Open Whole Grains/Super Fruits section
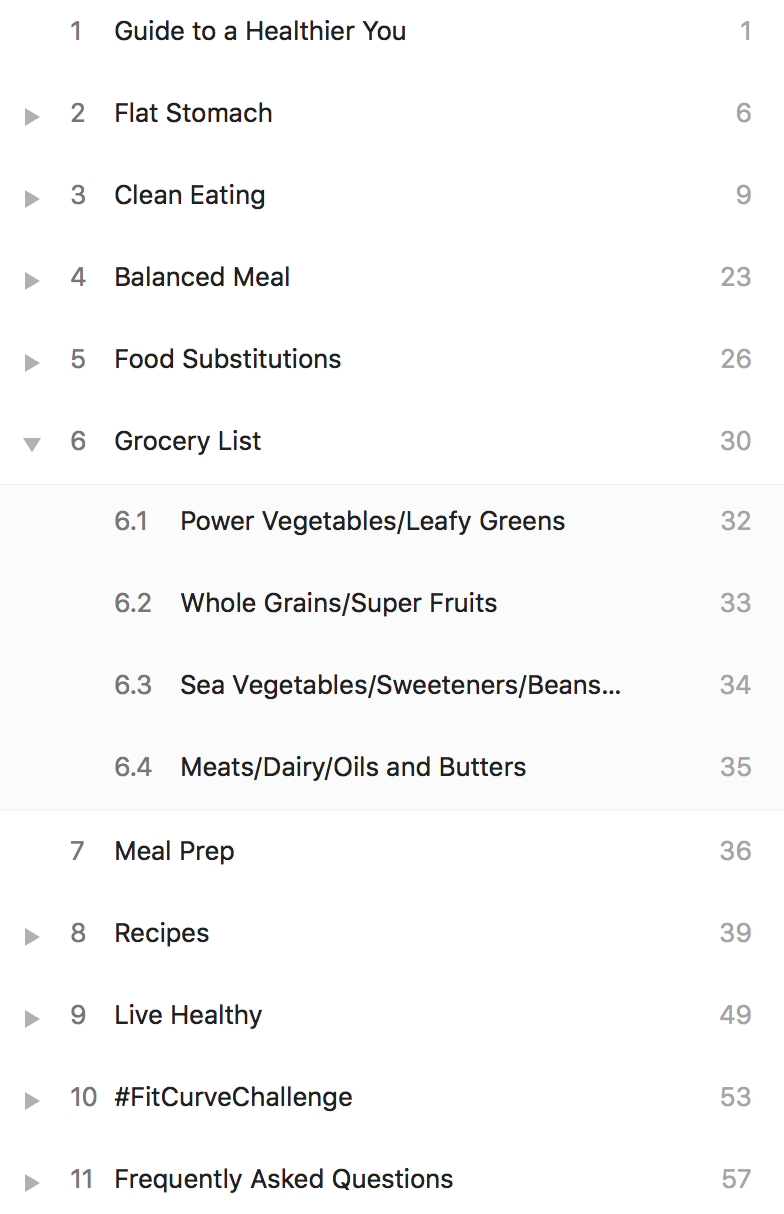784x1214 pixels. [x=338, y=604]
